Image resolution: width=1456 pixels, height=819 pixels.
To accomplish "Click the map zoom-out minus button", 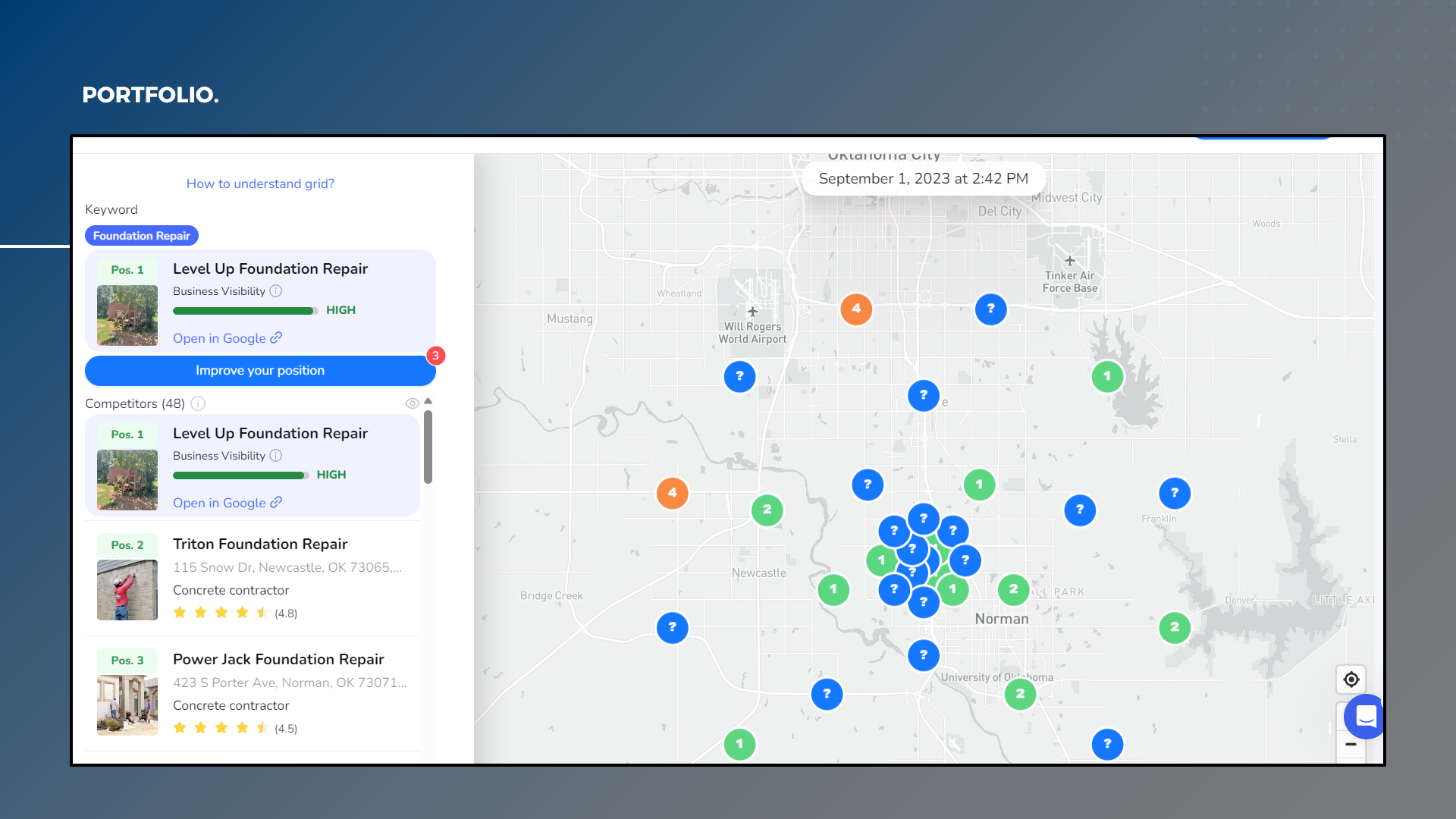I will click(x=1351, y=745).
